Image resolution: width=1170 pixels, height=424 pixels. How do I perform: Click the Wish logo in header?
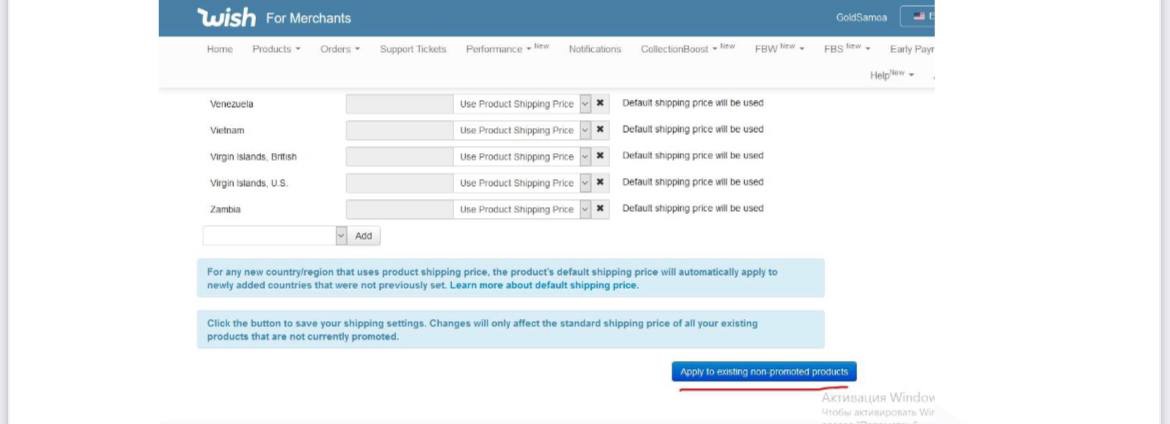(226, 17)
